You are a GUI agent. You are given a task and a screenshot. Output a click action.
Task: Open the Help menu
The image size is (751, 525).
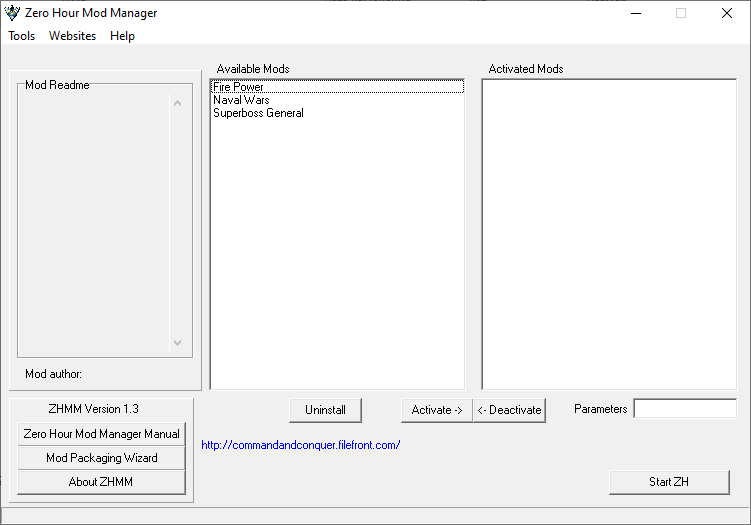pyautogui.click(x=122, y=36)
